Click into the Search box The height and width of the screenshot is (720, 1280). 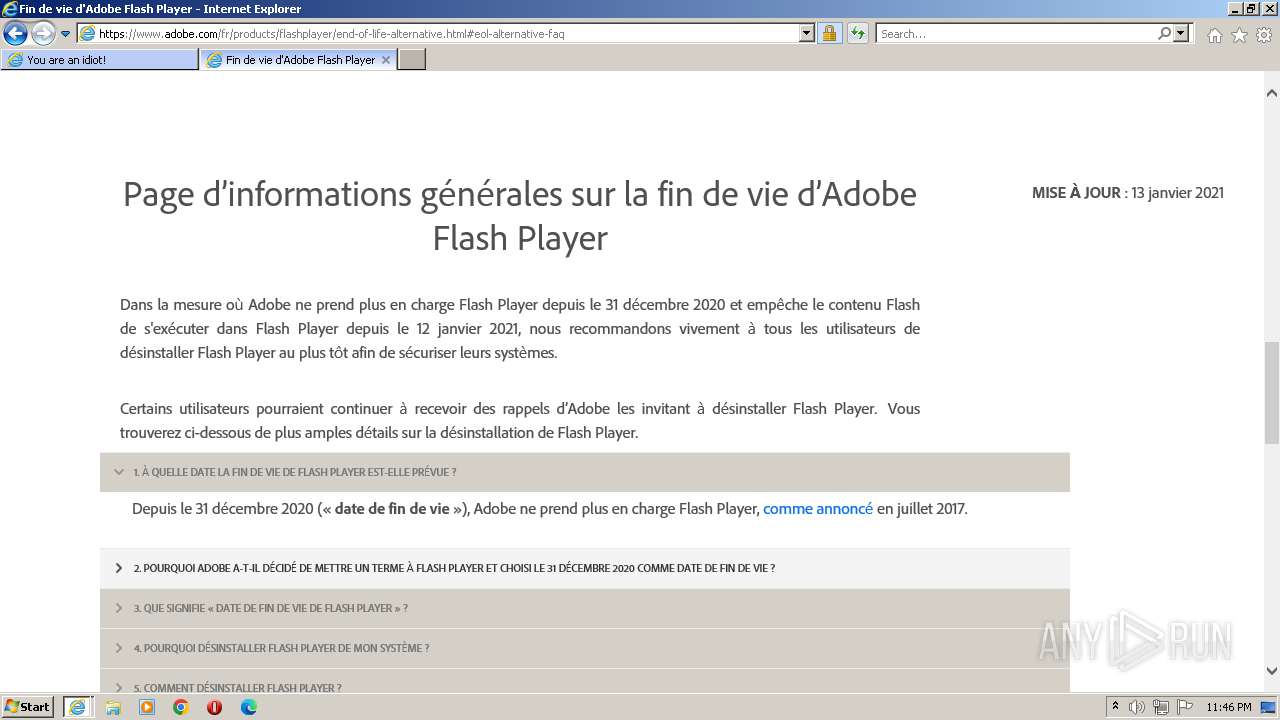[1016, 33]
